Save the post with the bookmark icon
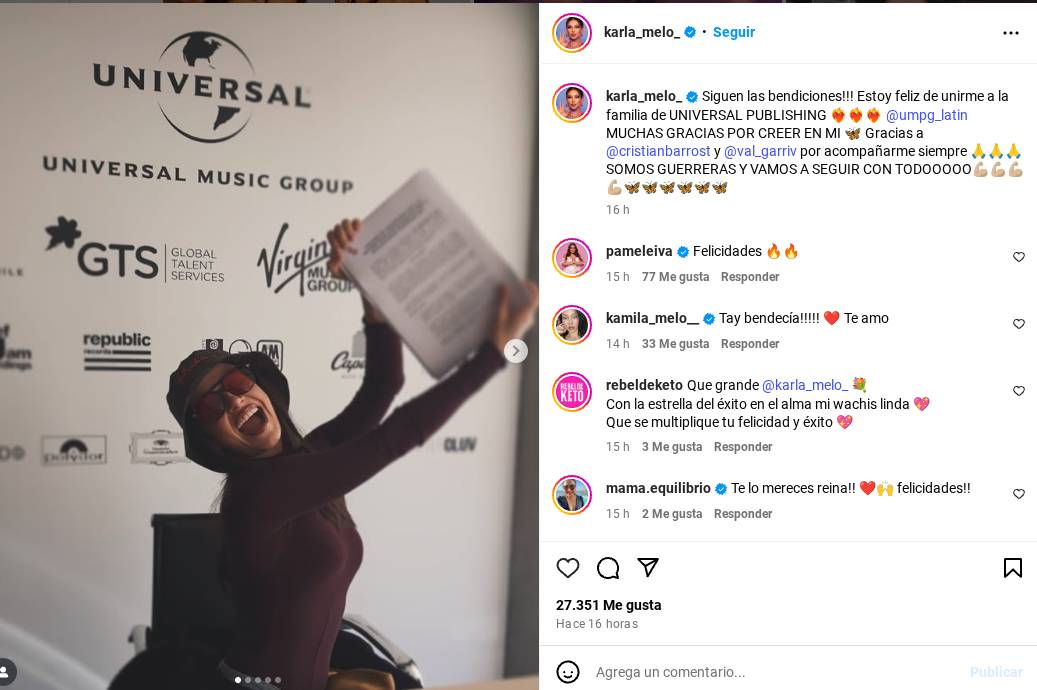 [x=1013, y=568]
